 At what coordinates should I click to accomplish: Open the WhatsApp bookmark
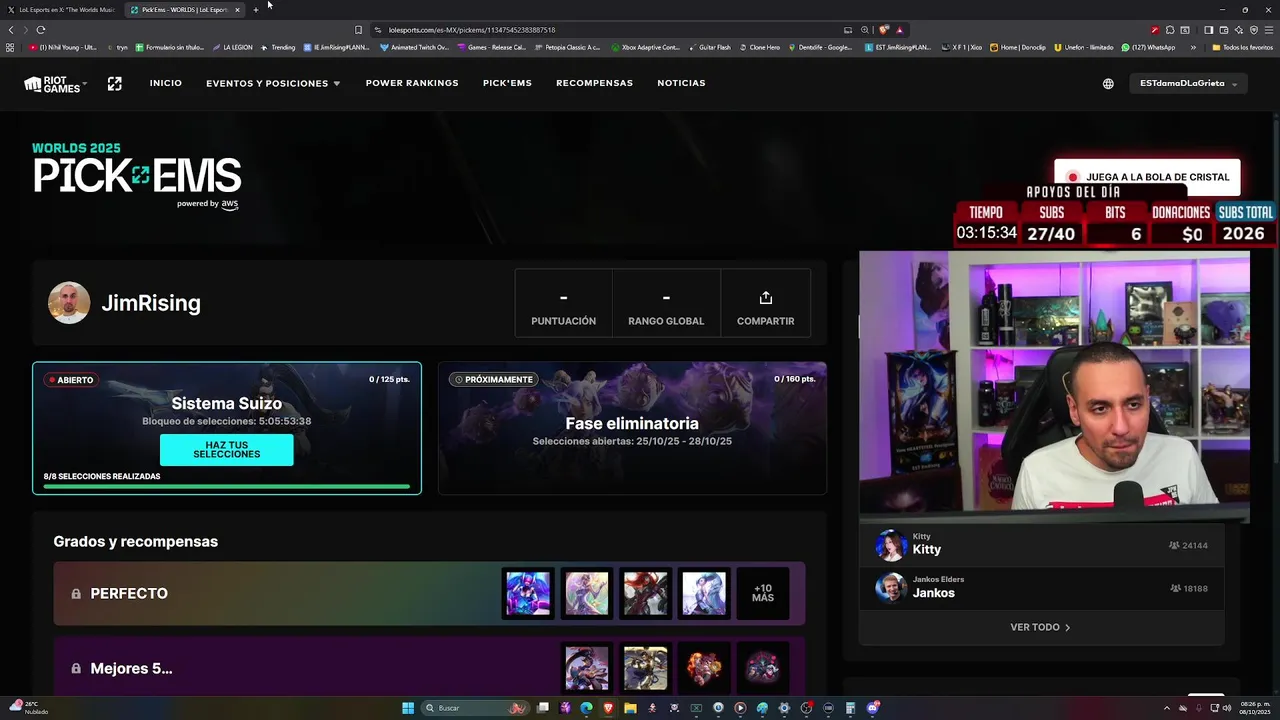[1148, 47]
